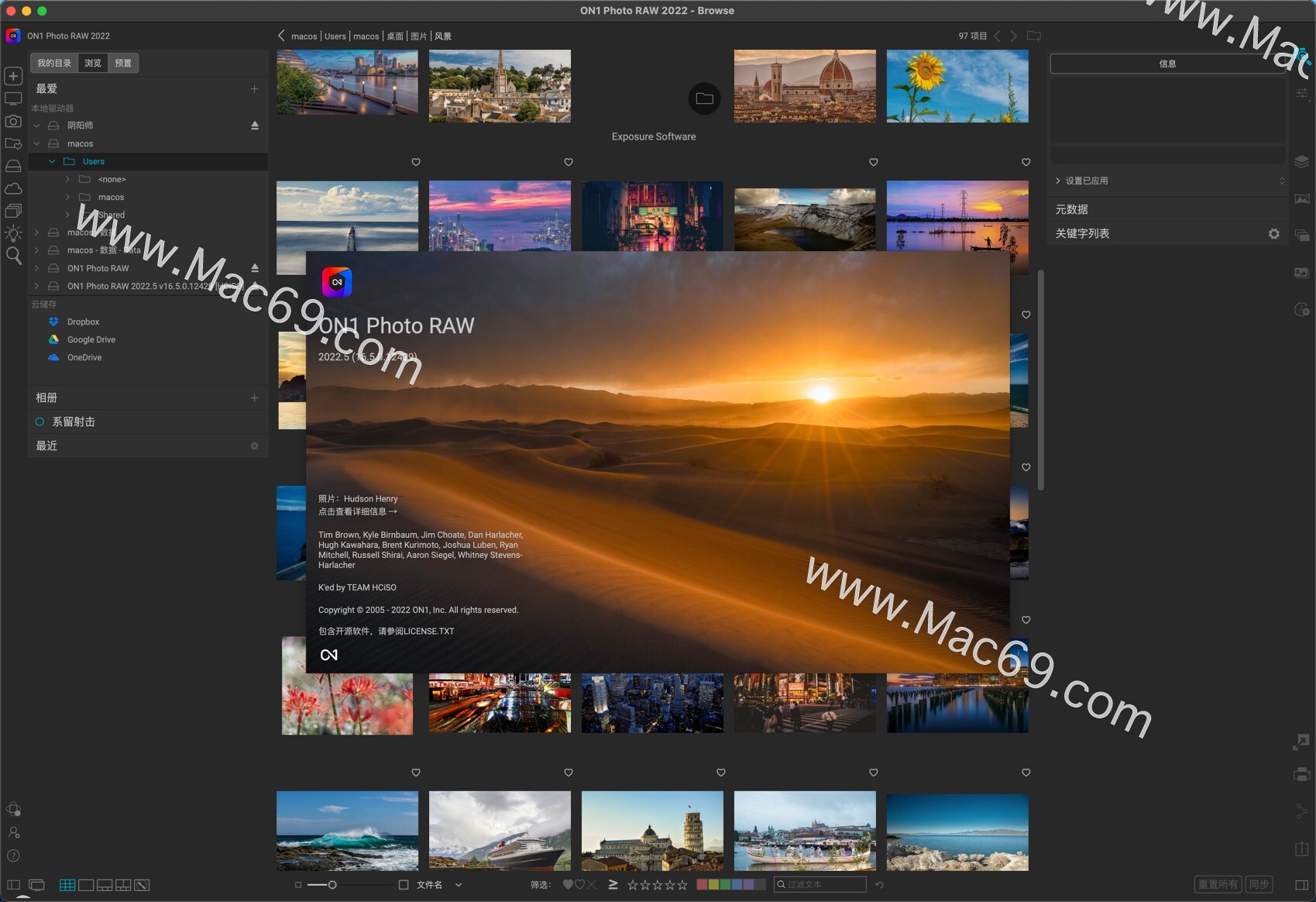Toggle the square checkbox beside 文件名

pos(403,884)
